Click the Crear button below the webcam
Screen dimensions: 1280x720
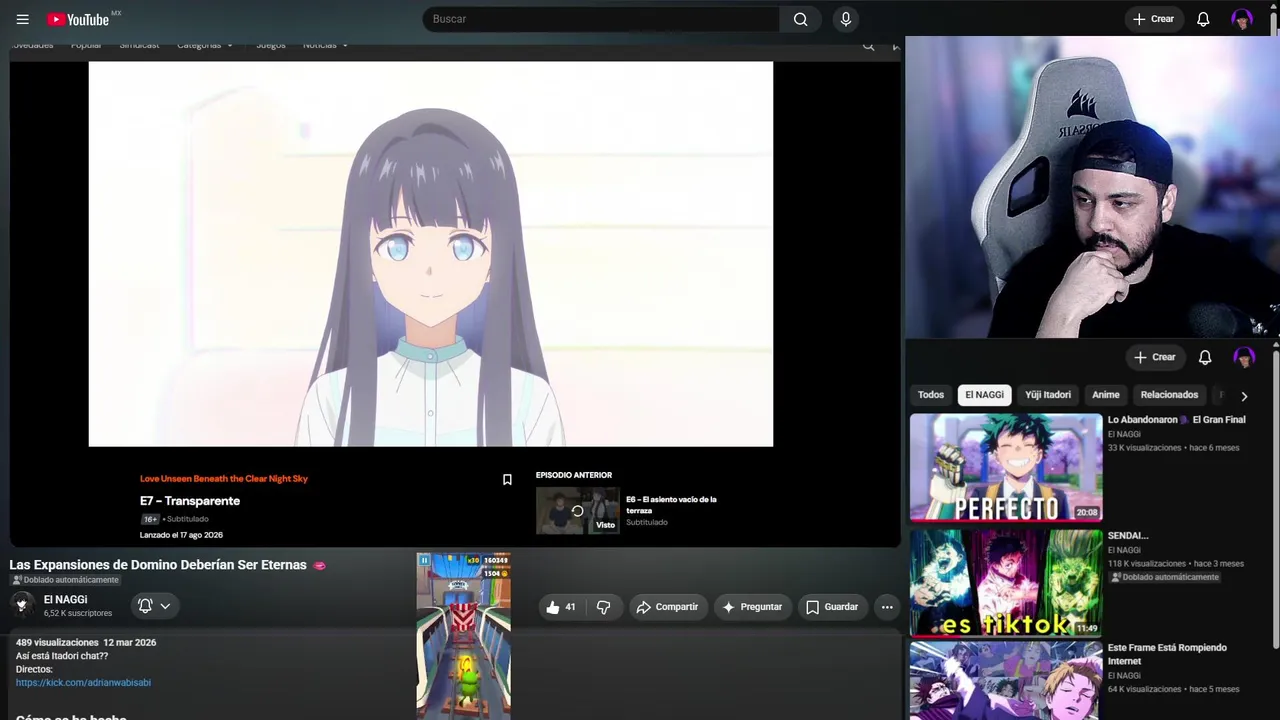[1155, 357]
